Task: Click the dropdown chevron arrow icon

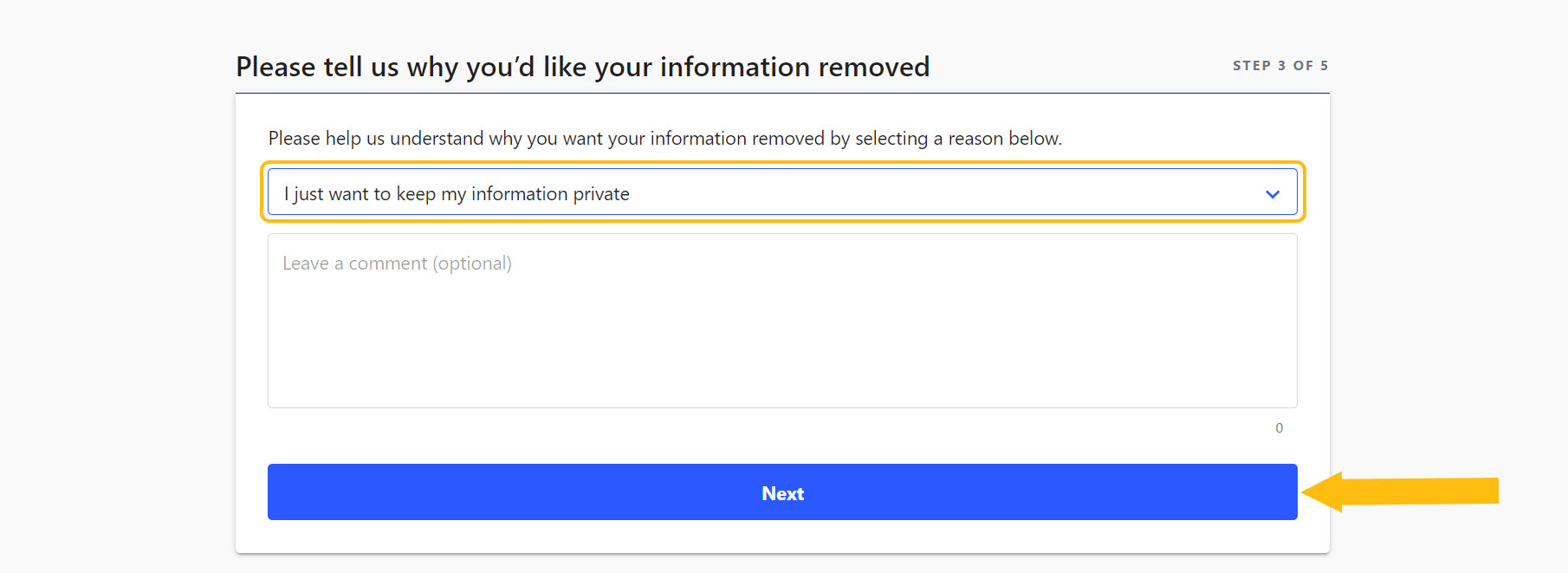Action: pos(1272,194)
